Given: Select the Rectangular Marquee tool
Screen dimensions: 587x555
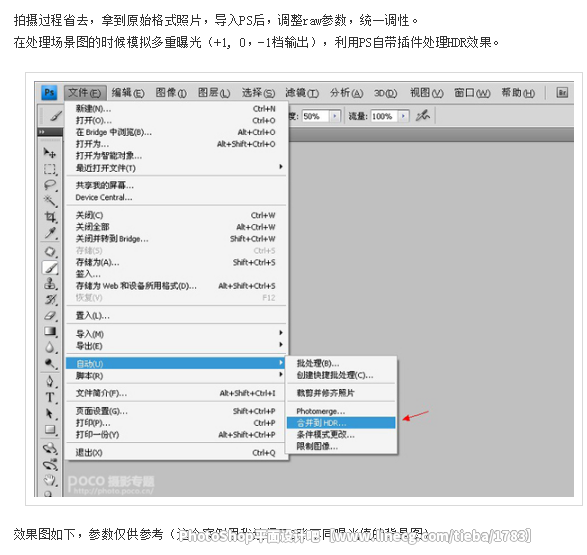Looking at the screenshot, I should (50, 169).
